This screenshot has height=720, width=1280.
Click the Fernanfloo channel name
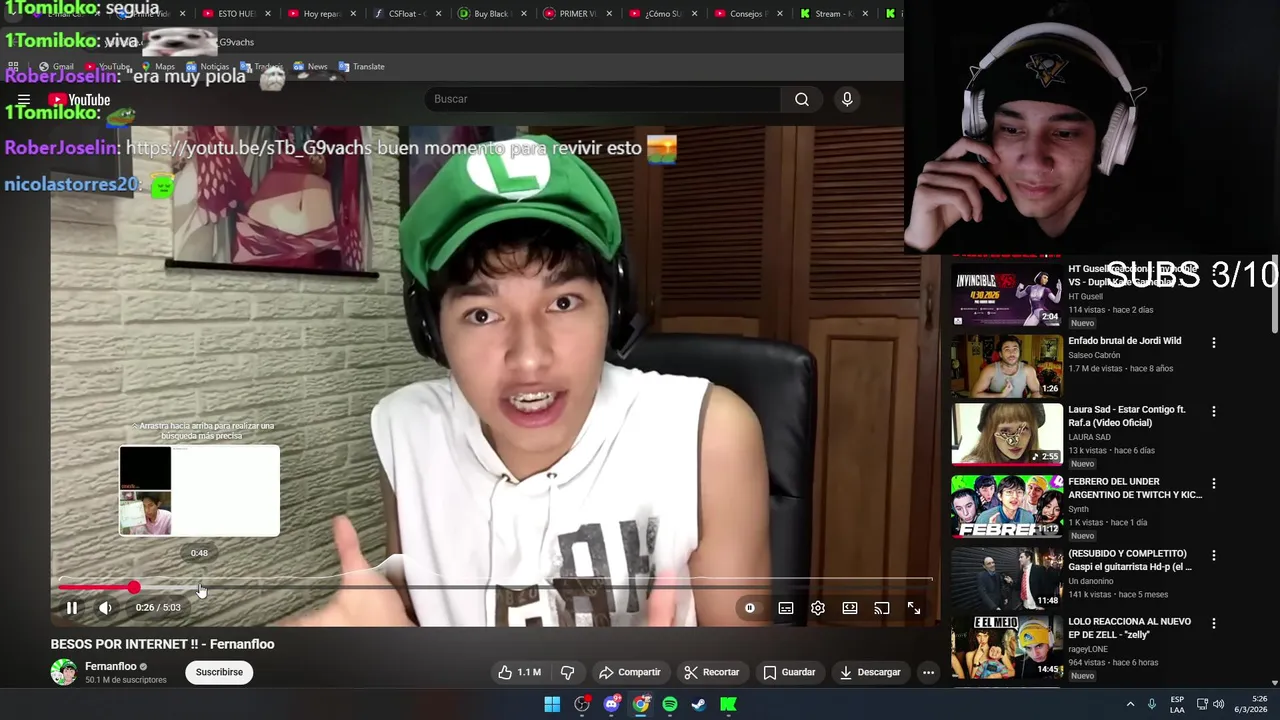coord(110,666)
